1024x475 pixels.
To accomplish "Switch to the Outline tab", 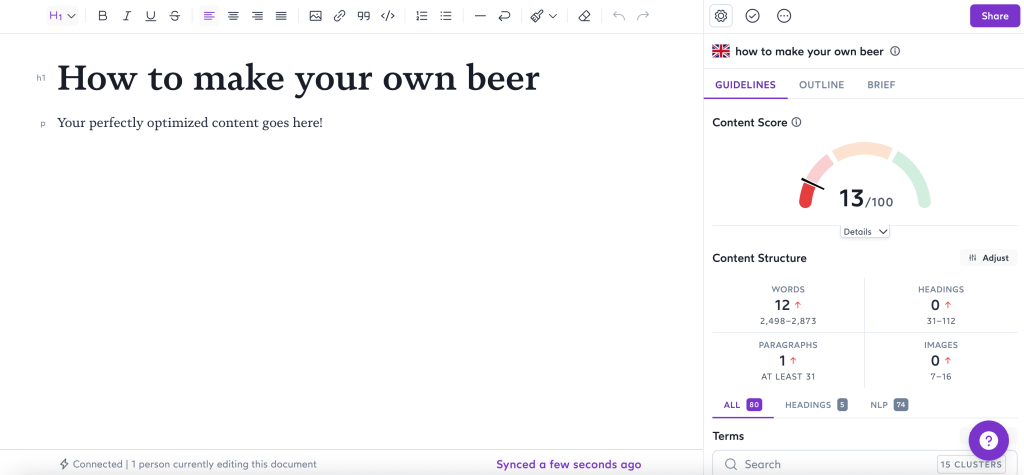I will click(x=822, y=85).
